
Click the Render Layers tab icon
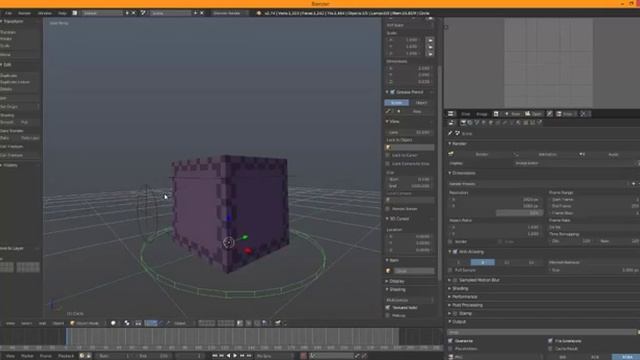470,122
